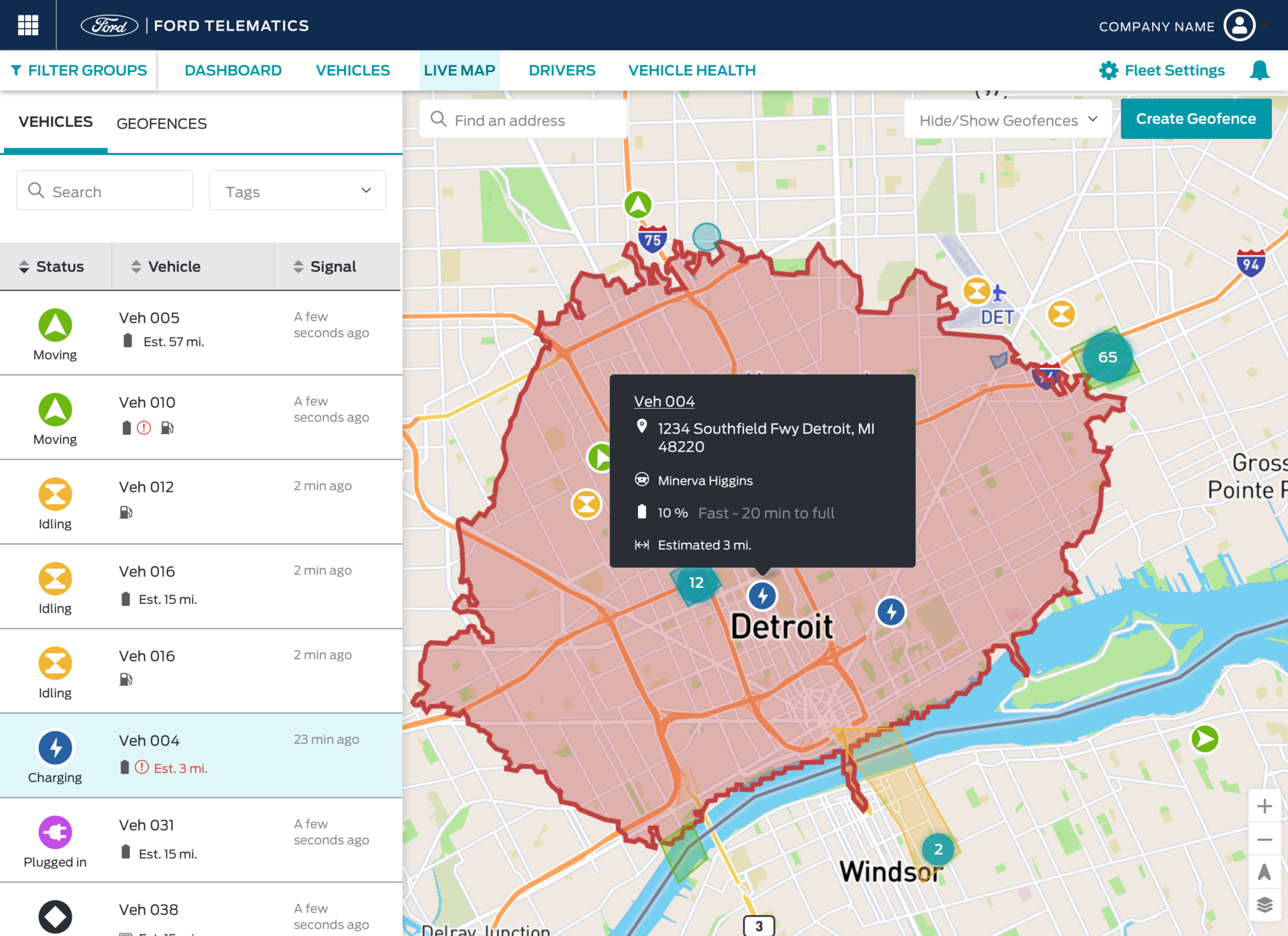Click the Plugged in icon for Veh 031
Image resolution: width=1288 pixels, height=936 pixels.
click(56, 831)
